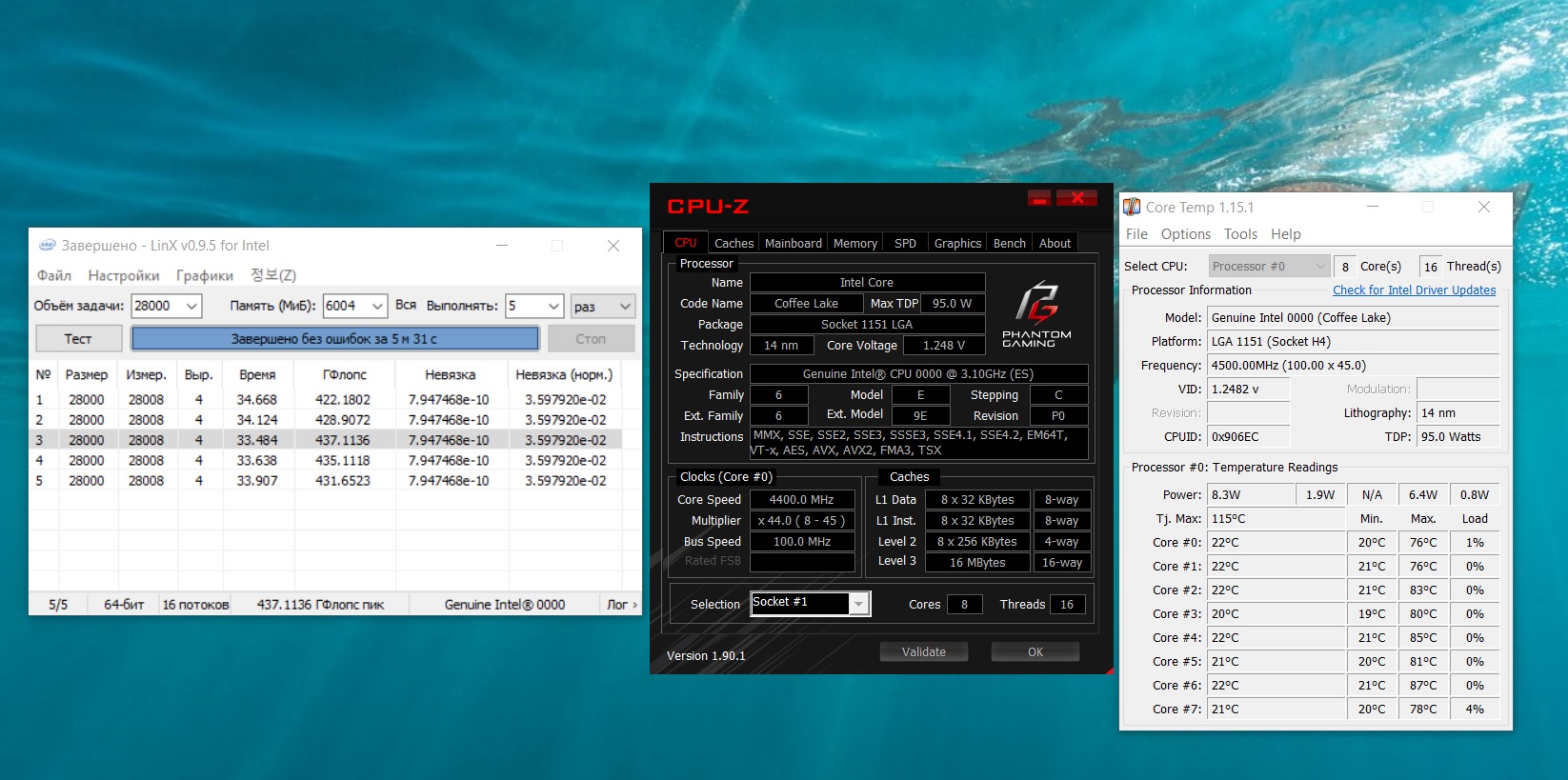Switch to the About tab in CPU-Z
This screenshot has width=1568, height=780.
(x=1055, y=243)
